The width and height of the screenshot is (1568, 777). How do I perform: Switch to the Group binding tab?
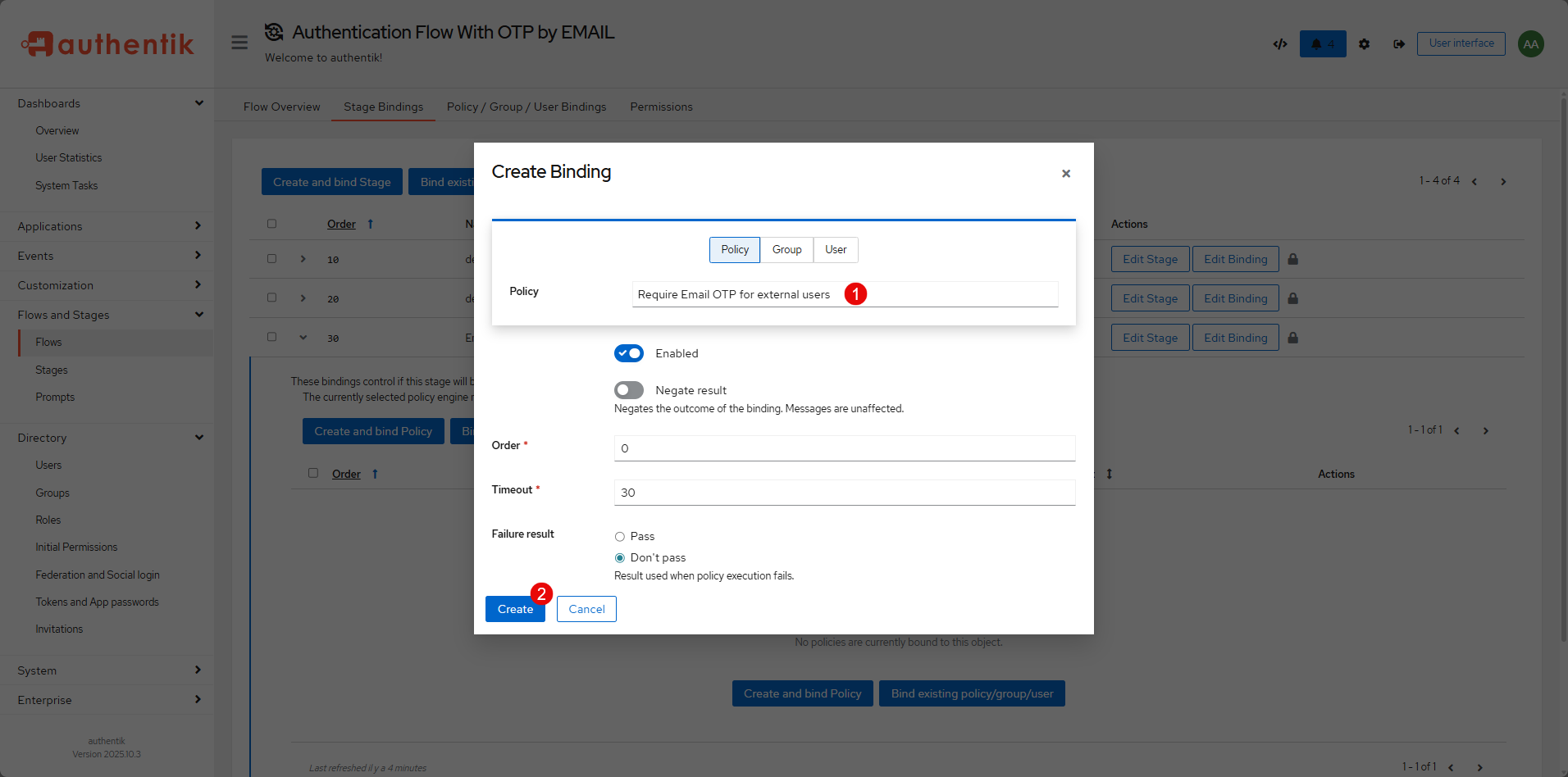point(786,250)
